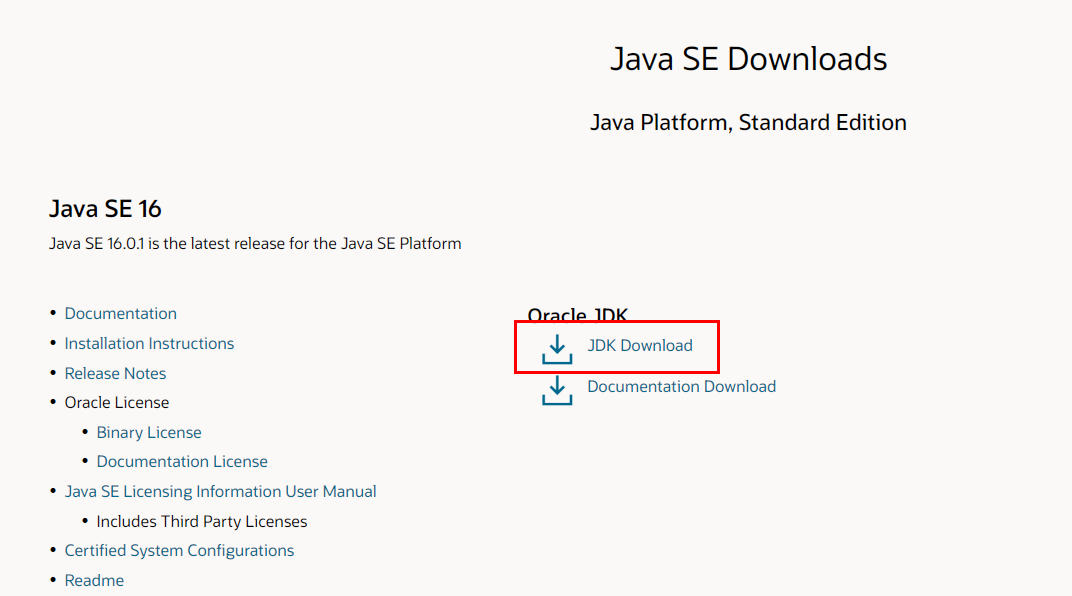
Task: Click the Java SE 16 heading
Action: 105,209
